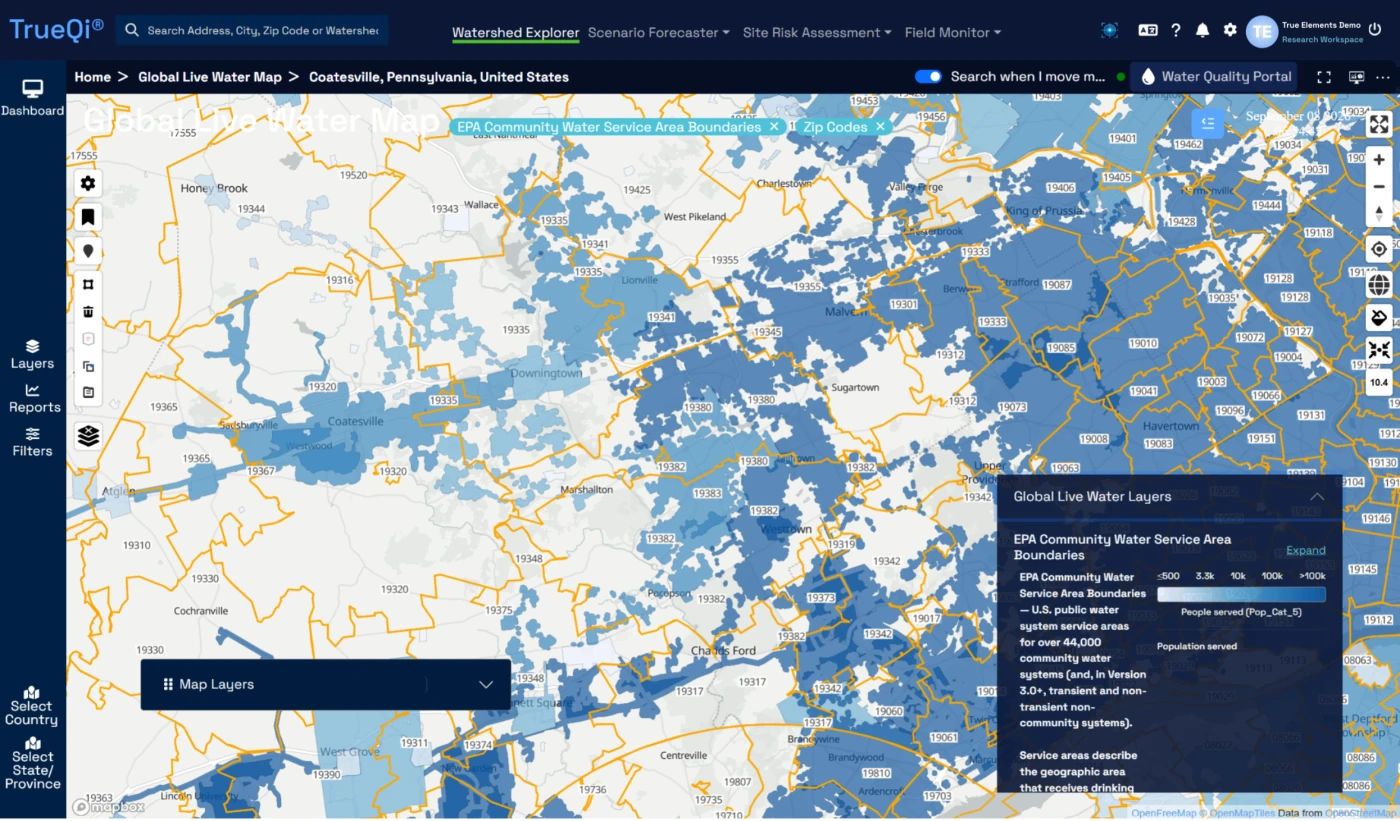Click the 10.4 zoom level indicator
The height and width of the screenshot is (821, 1400).
click(1379, 382)
